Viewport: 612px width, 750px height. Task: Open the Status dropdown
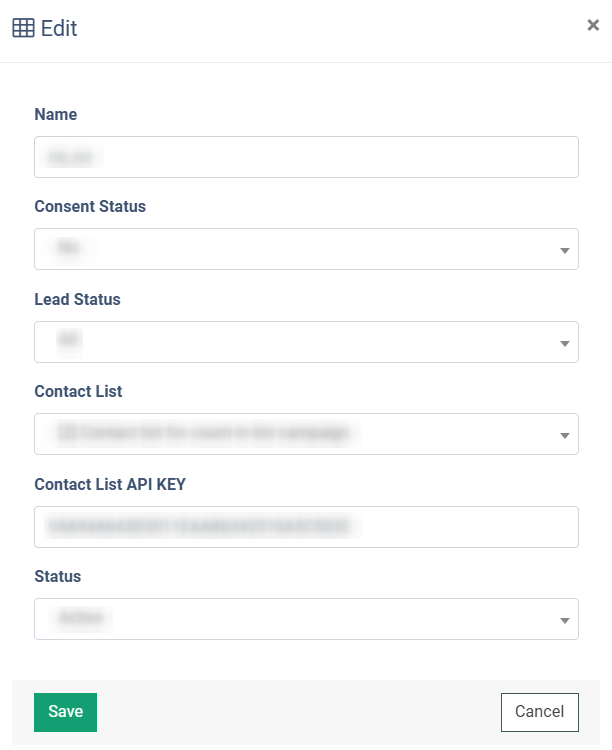point(296,619)
